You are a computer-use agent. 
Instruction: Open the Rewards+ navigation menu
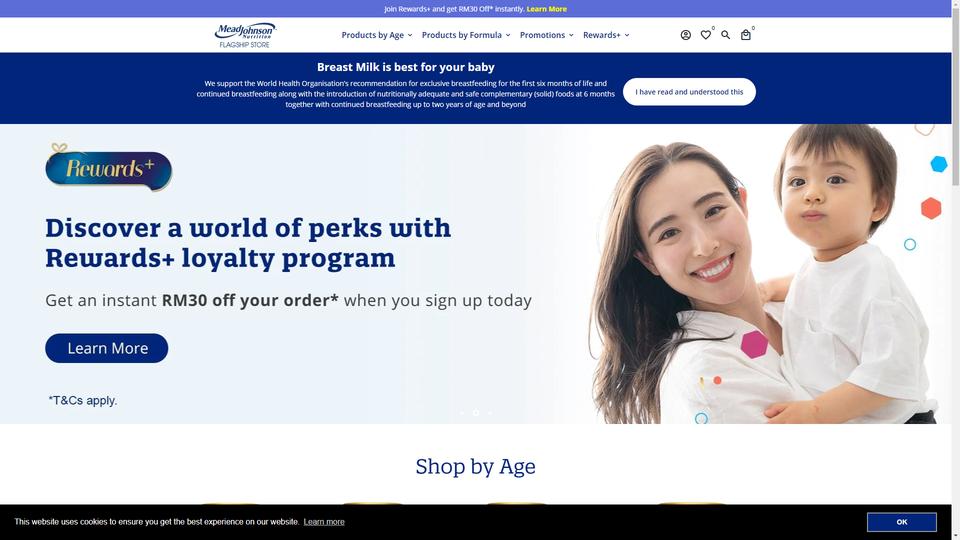point(606,35)
